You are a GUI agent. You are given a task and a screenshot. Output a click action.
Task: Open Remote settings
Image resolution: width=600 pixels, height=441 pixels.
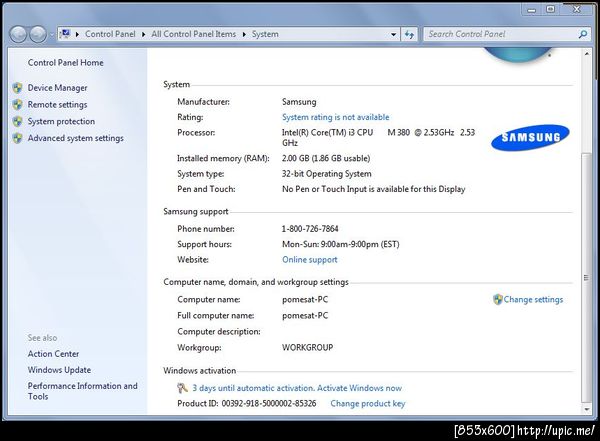tap(57, 105)
